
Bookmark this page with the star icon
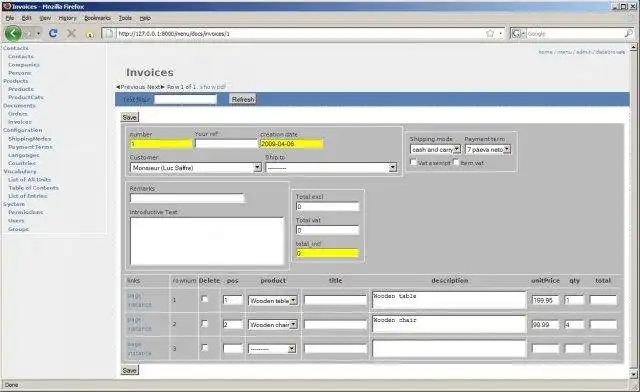(x=490, y=33)
